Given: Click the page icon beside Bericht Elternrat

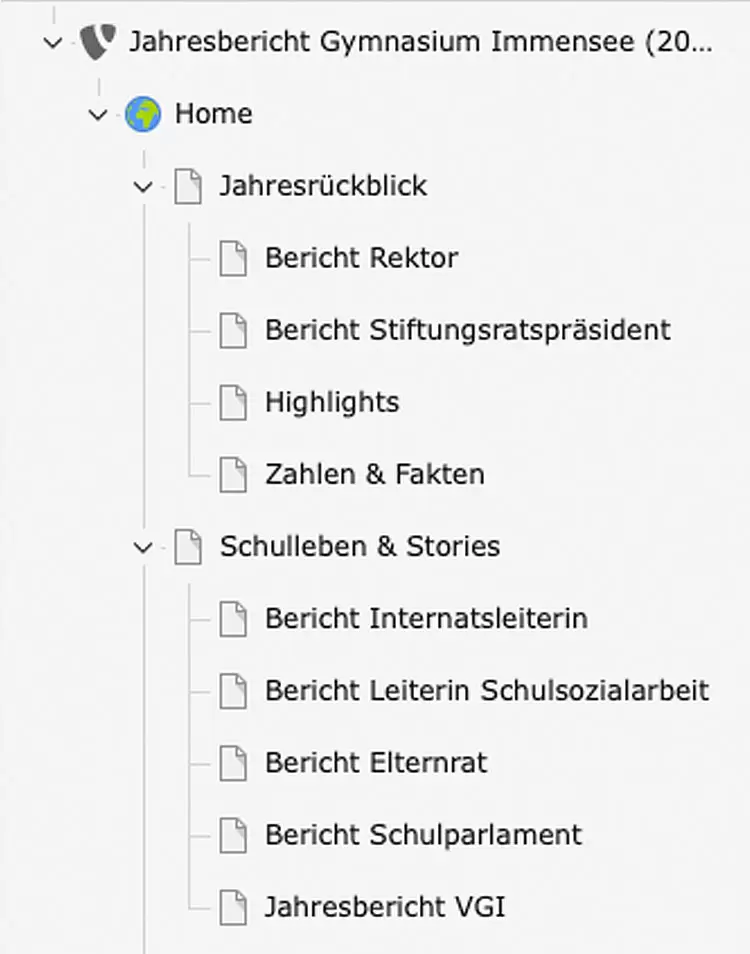Looking at the screenshot, I should click(233, 763).
